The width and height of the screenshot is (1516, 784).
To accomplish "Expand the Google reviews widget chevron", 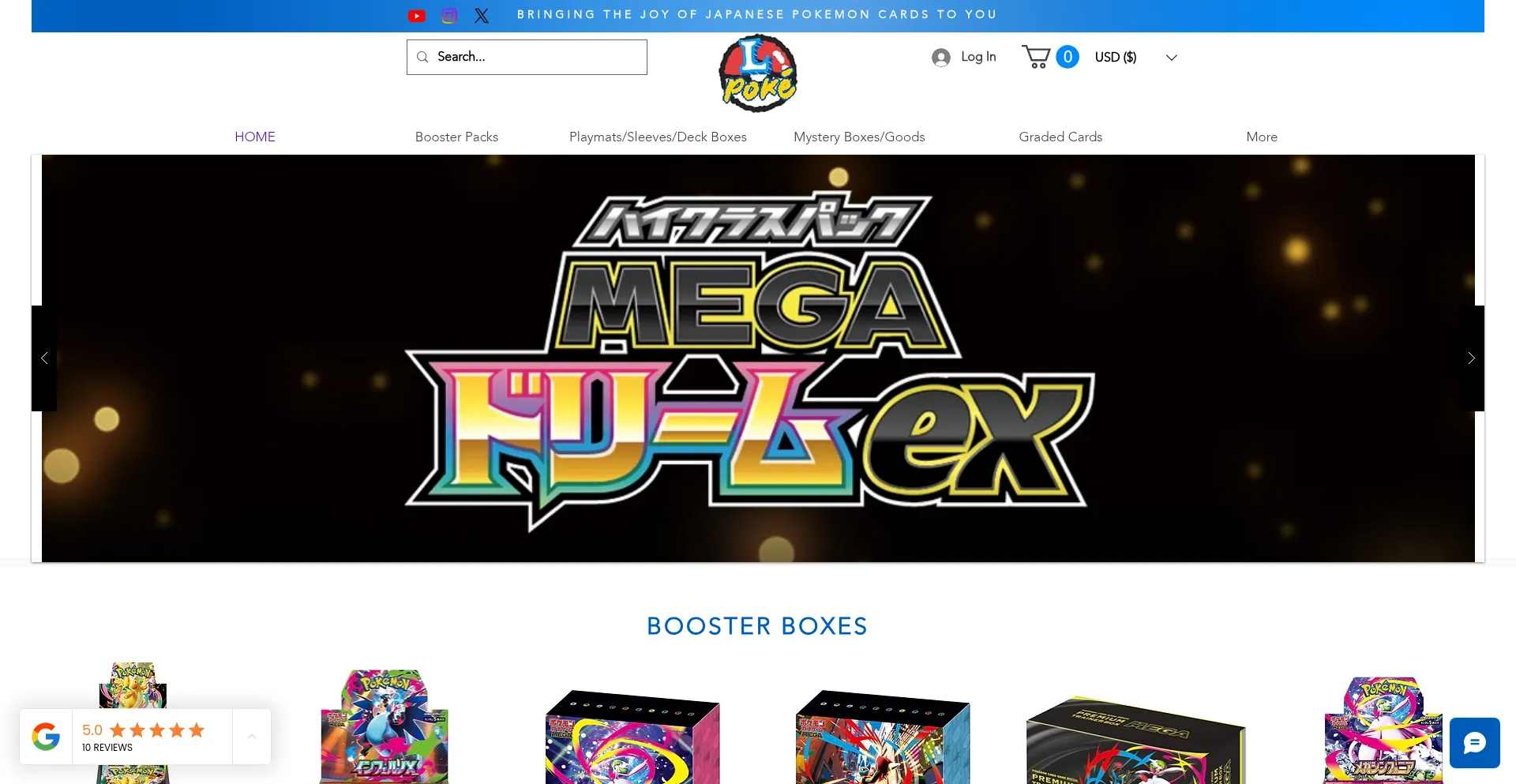I will [252, 737].
